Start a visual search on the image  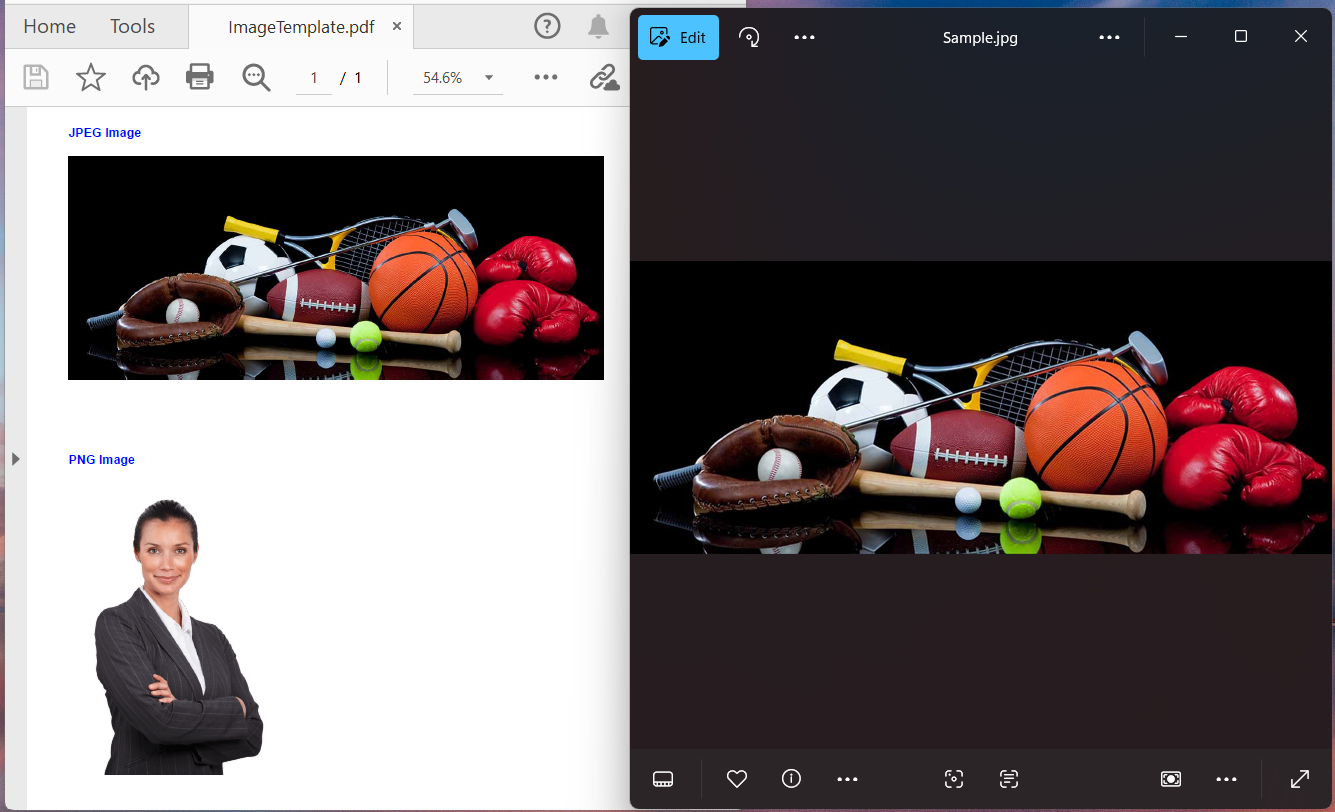click(953, 779)
